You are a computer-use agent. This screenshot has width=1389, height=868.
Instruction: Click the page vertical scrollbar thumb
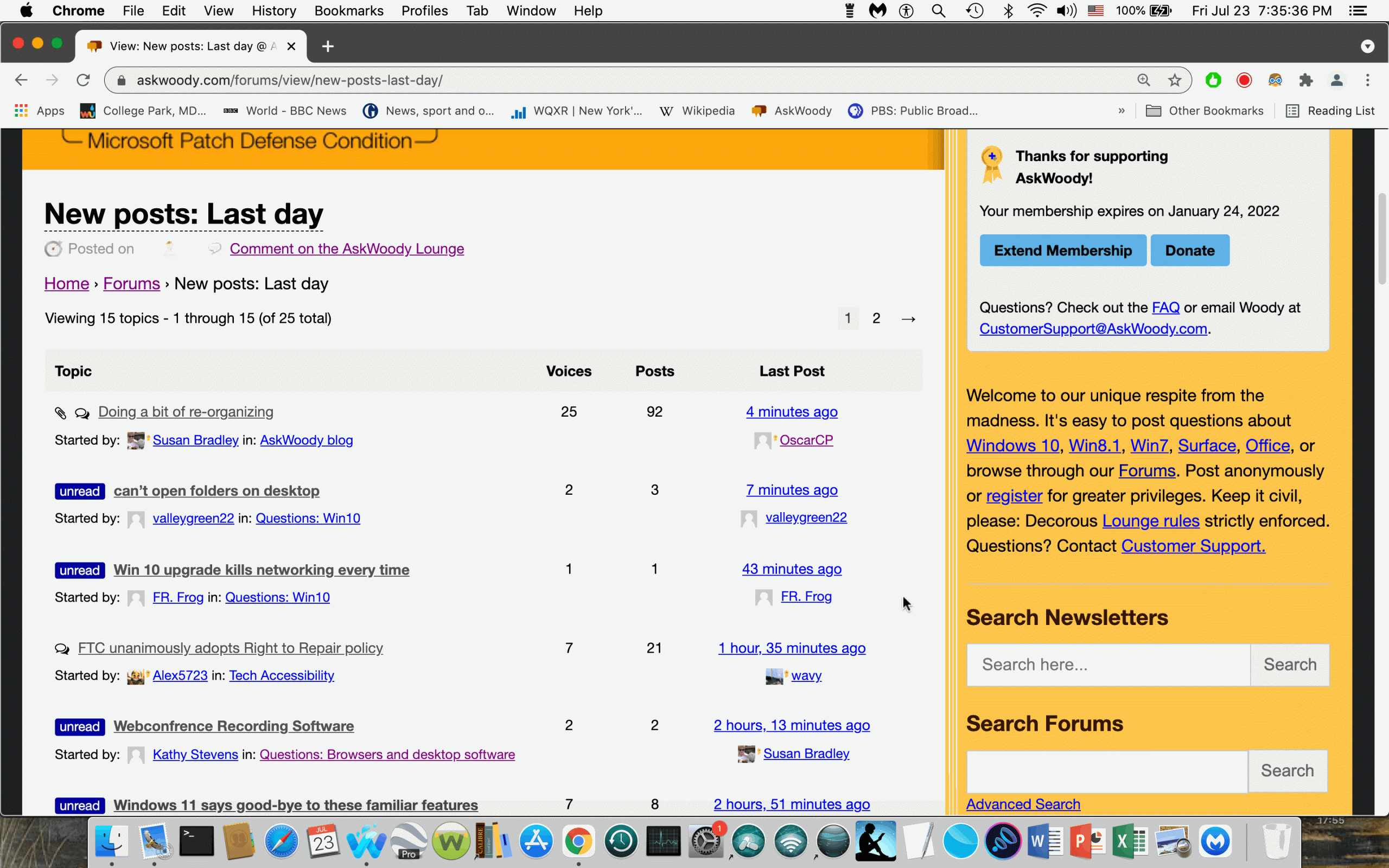pos(1382,238)
